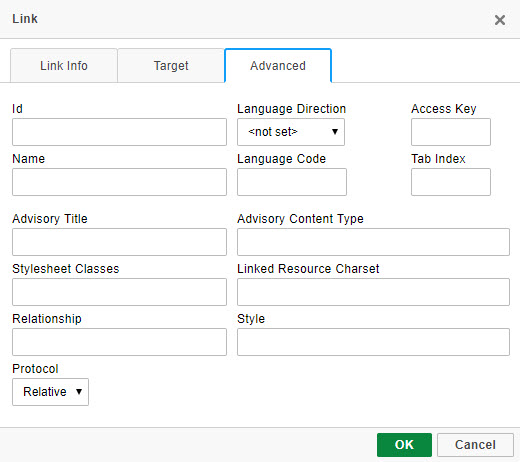The width and height of the screenshot is (520, 462).
Task: Focus the Relationship input field
Action: (119, 342)
